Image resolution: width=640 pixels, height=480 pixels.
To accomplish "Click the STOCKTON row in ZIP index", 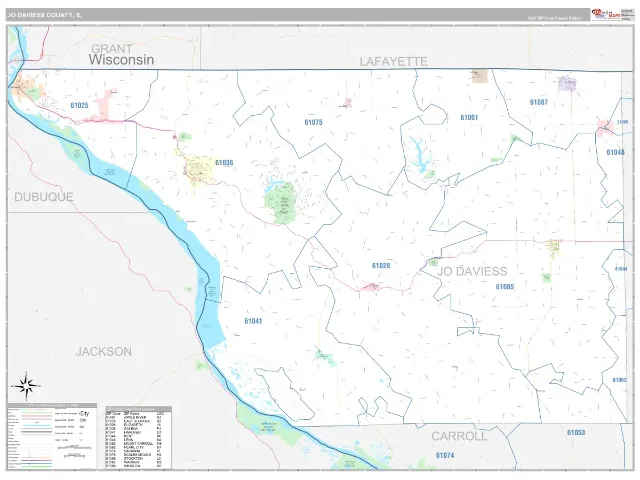I will tap(133, 458).
